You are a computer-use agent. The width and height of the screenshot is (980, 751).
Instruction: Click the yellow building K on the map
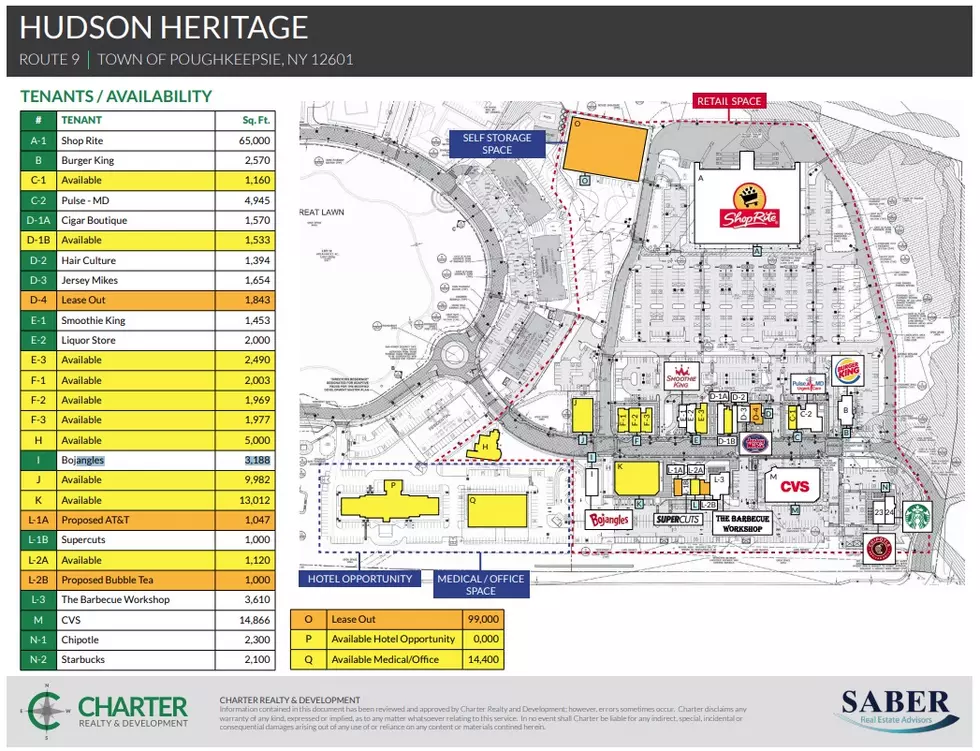pos(637,479)
